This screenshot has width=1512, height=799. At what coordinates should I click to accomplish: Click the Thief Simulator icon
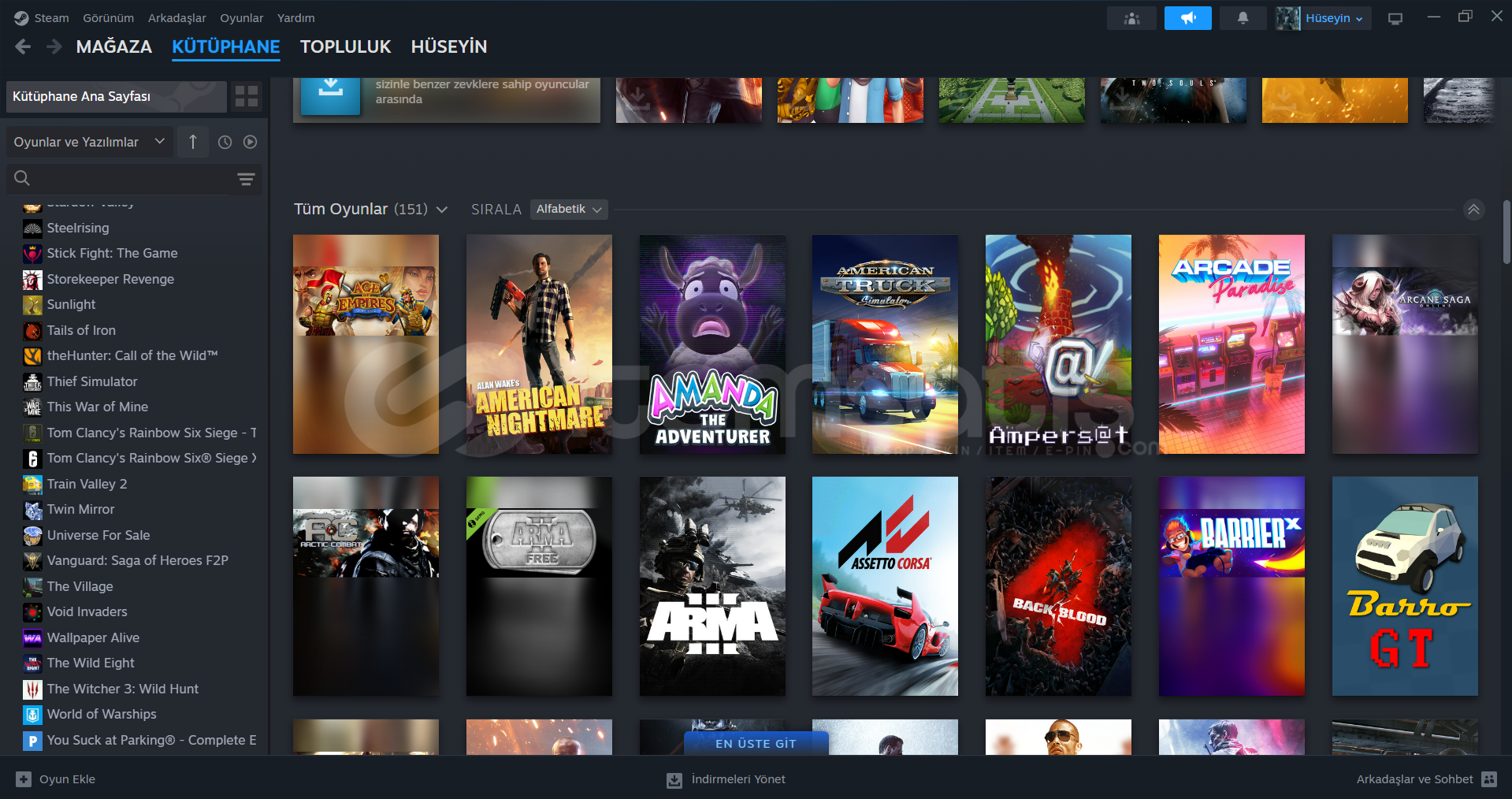coord(32,381)
